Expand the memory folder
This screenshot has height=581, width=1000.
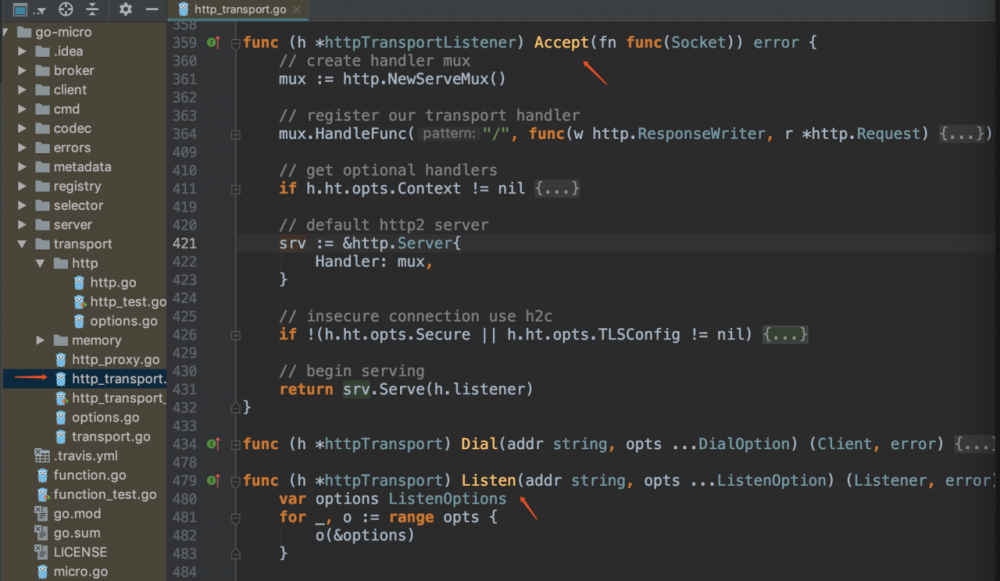pyautogui.click(x=41, y=341)
